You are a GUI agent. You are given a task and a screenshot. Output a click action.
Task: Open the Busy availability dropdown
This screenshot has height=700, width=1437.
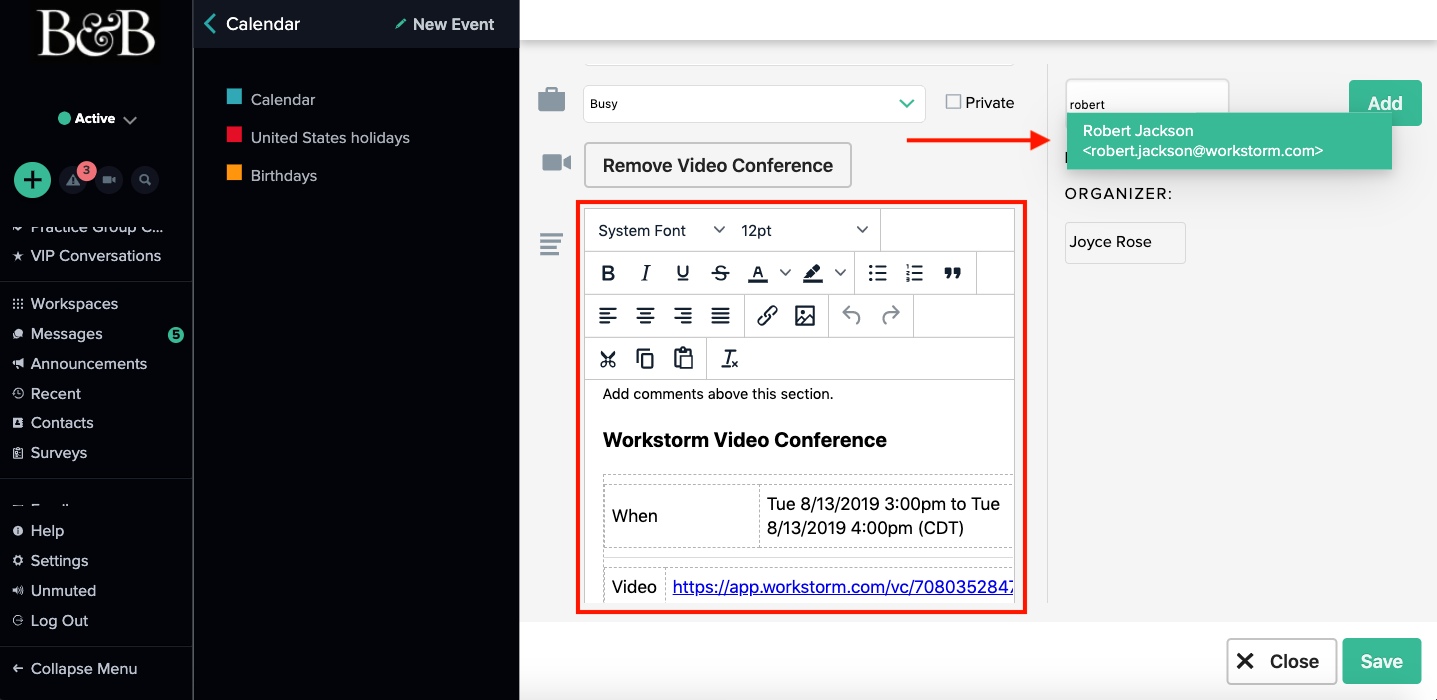[x=754, y=103]
